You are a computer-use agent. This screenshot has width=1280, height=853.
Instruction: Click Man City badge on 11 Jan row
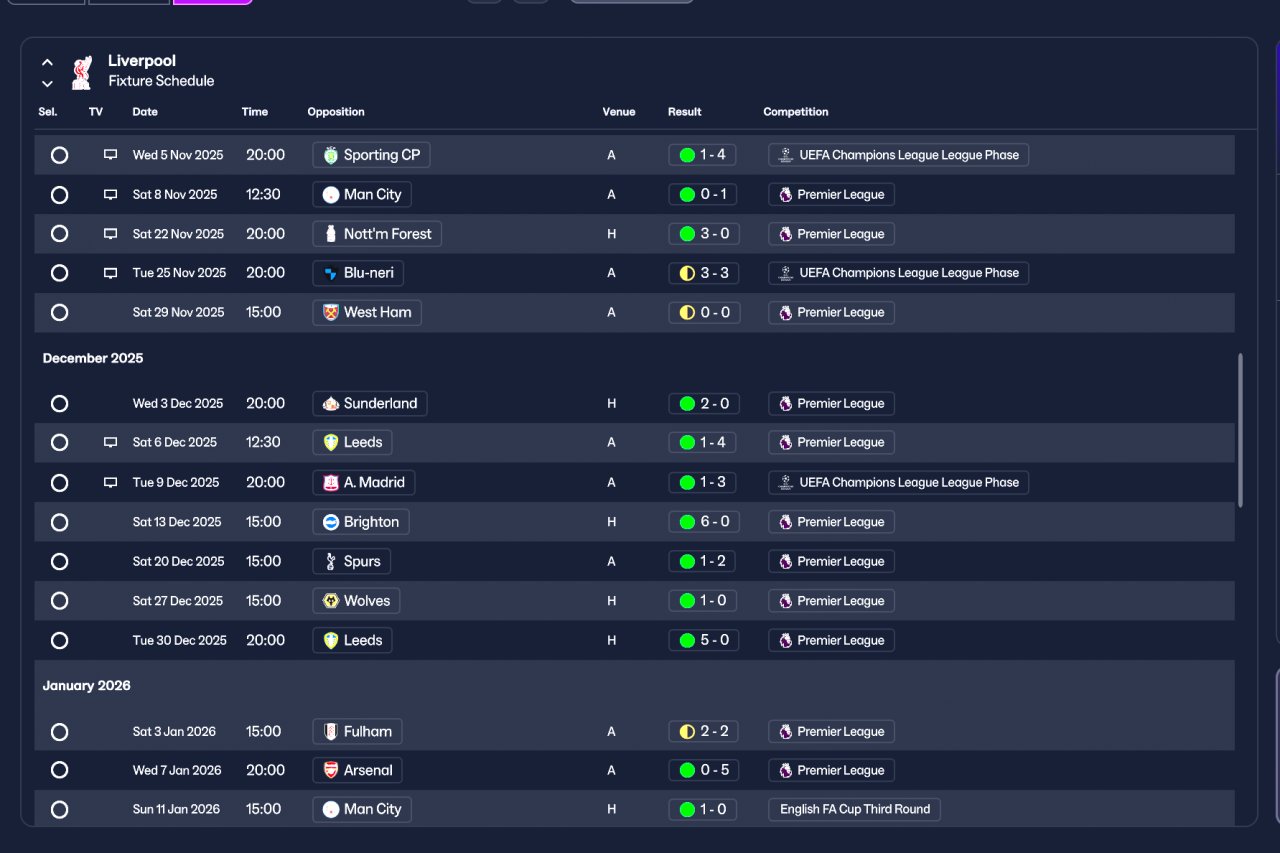click(331, 809)
